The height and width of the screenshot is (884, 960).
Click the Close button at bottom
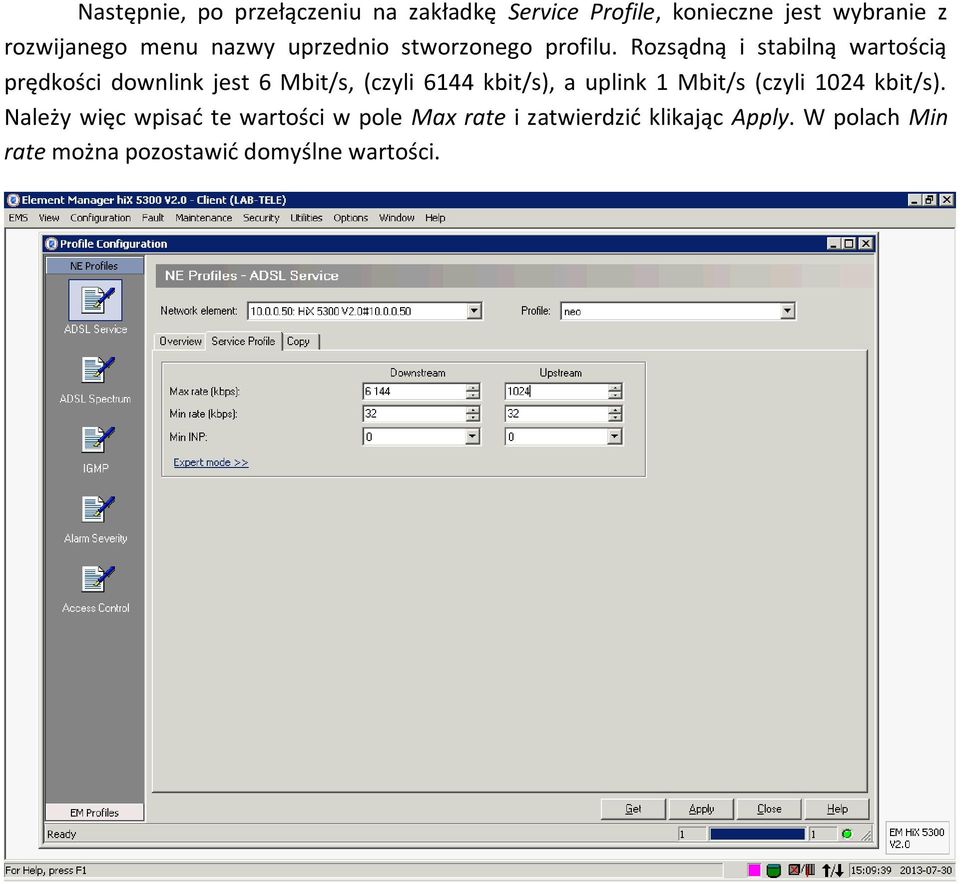tap(769, 809)
